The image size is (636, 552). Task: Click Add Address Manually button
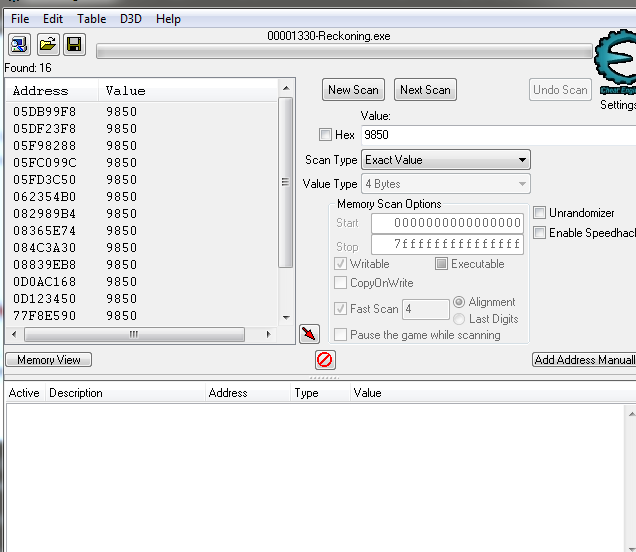[x=584, y=360]
